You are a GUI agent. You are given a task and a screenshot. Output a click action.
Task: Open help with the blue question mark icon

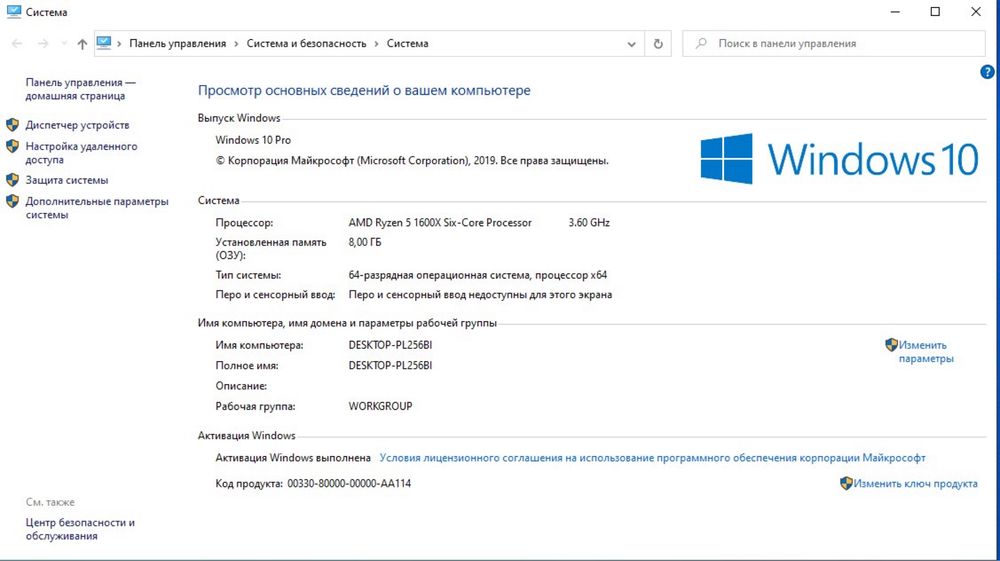click(987, 72)
